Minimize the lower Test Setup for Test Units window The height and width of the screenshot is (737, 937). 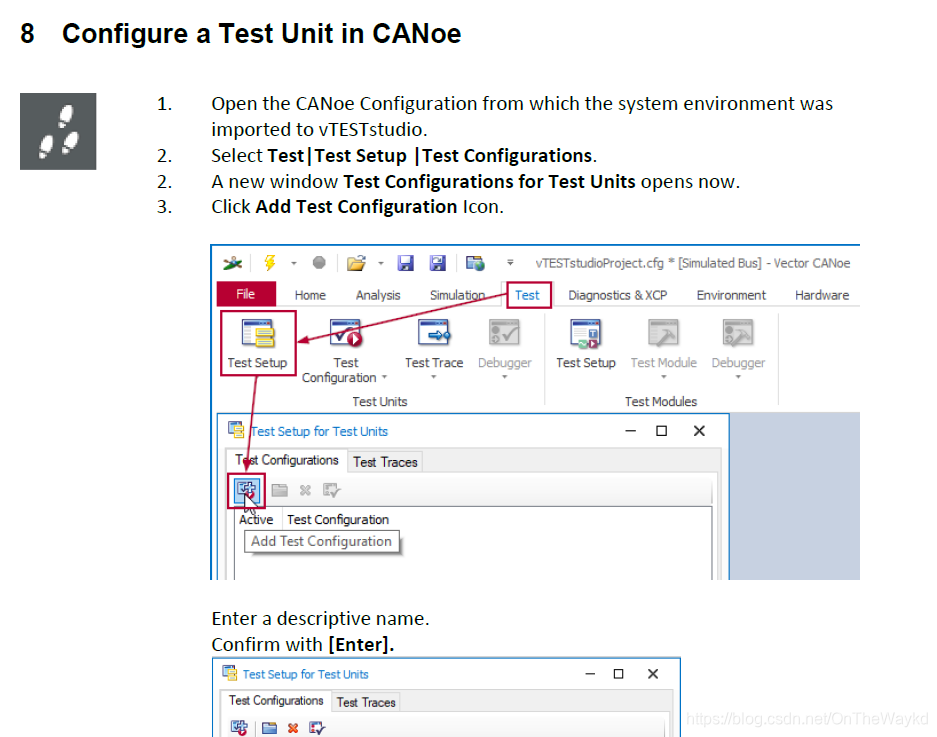click(590, 674)
